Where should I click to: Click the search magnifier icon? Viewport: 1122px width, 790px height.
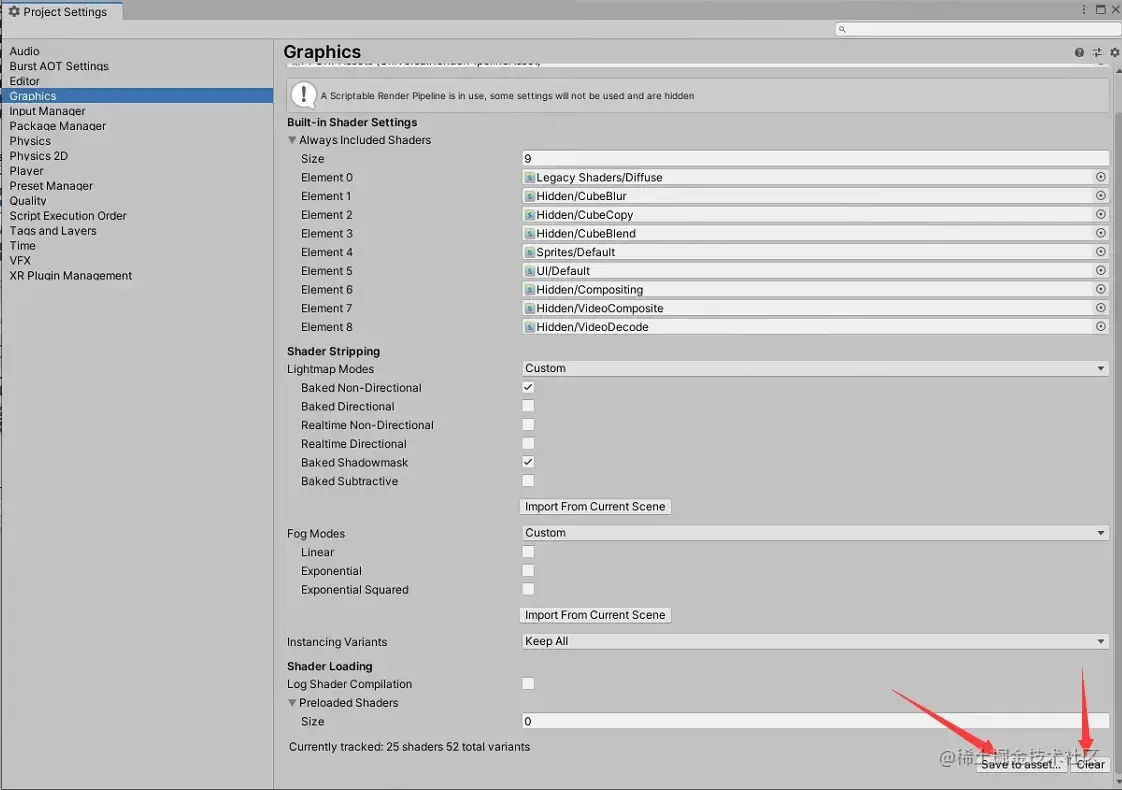(842, 29)
